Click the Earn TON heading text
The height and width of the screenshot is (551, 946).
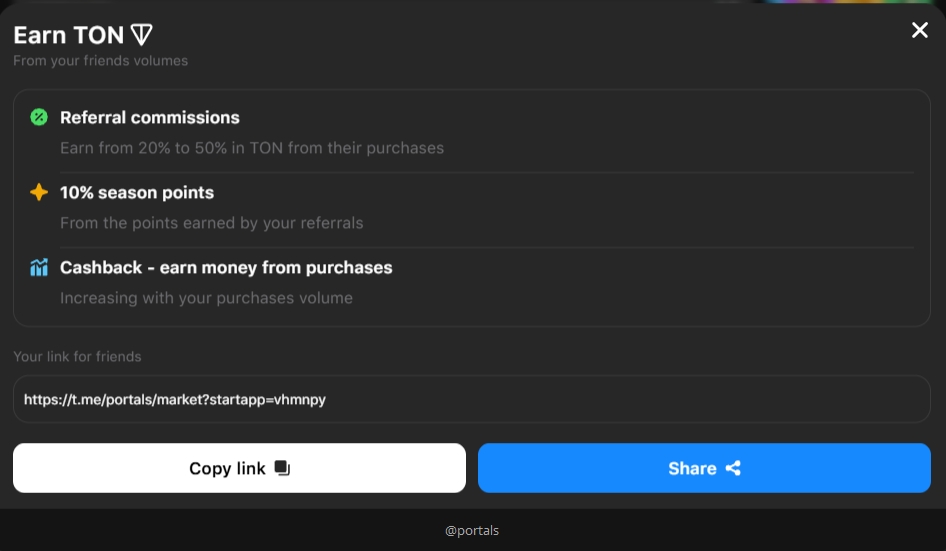click(x=68, y=35)
